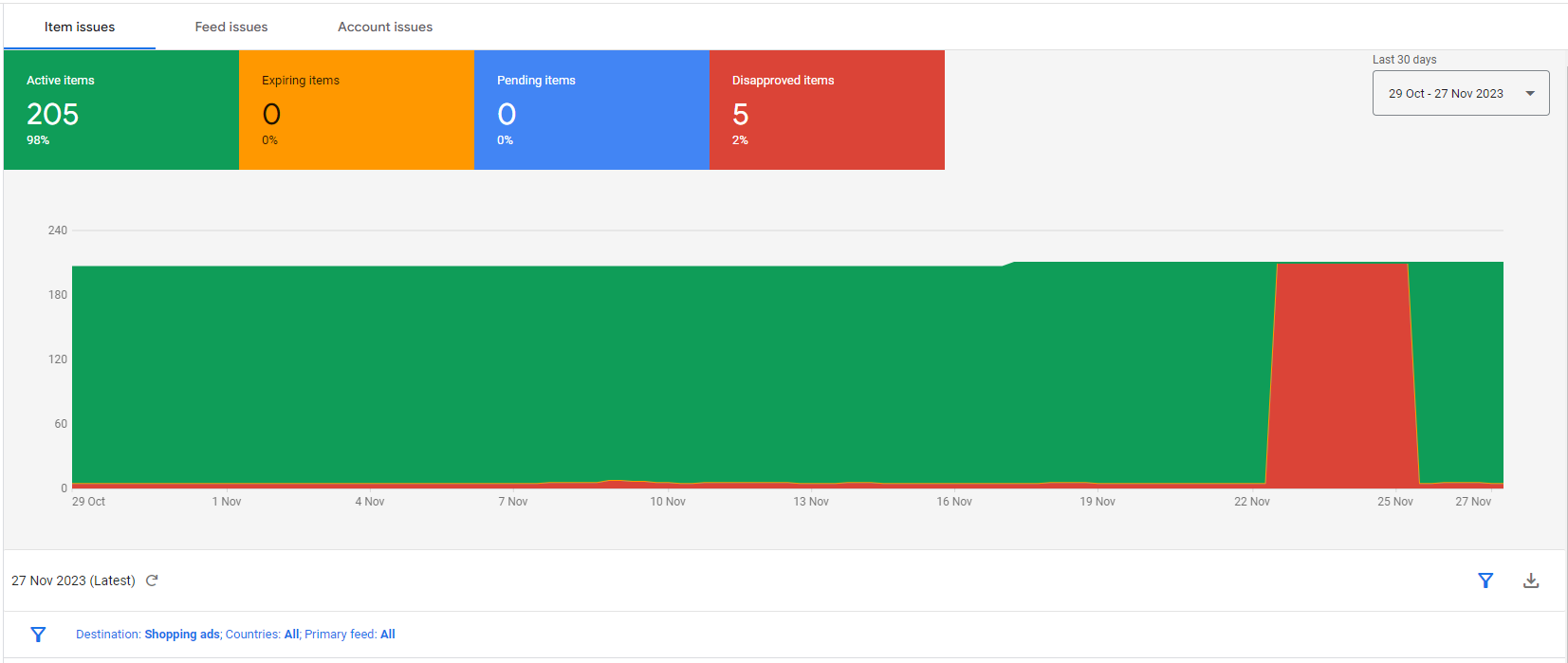The image size is (1568, 663).
Task: Click the 10 Nov x-axis label
Action: (668, 502)
